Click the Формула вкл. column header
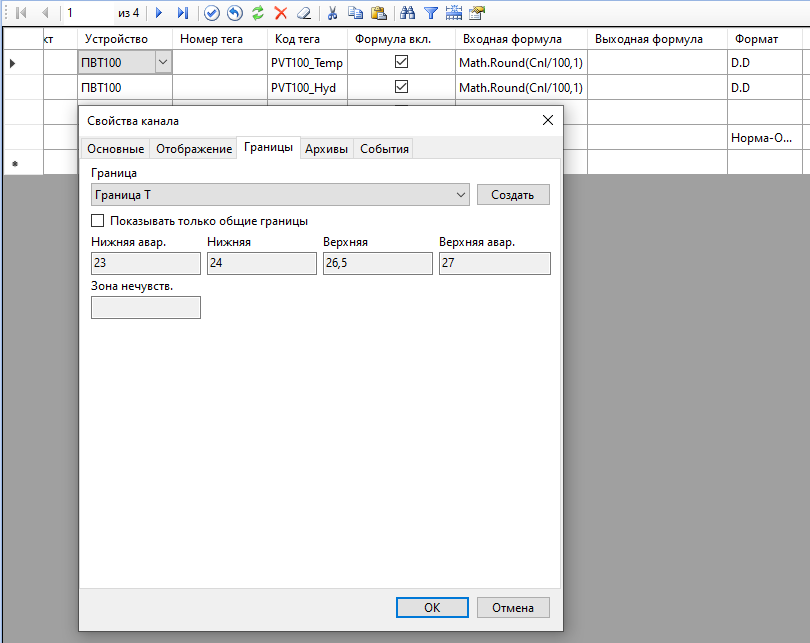The height and width of the screenshot is (643, 810). (x=401, y=39)
